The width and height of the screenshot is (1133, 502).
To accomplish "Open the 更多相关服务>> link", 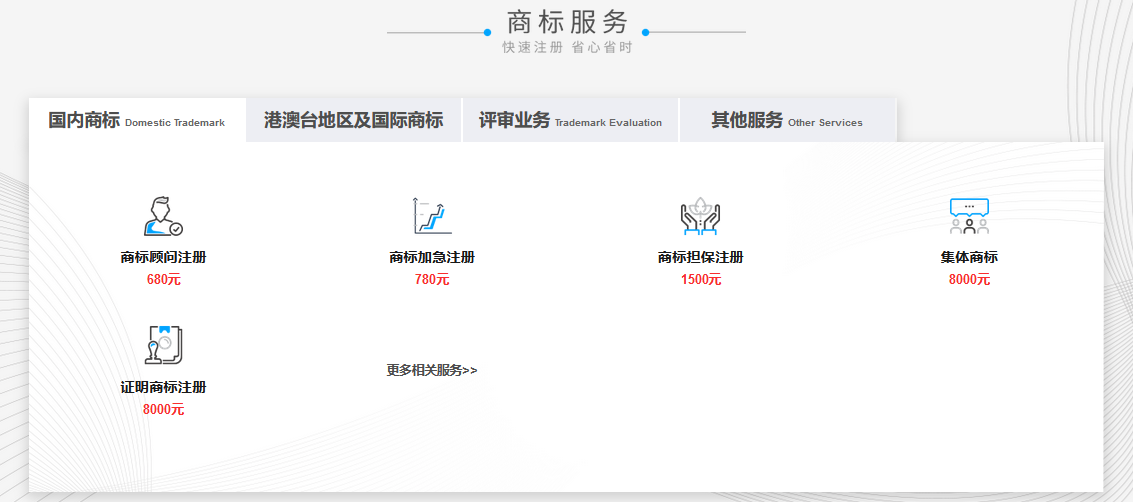I will point(432,370).
